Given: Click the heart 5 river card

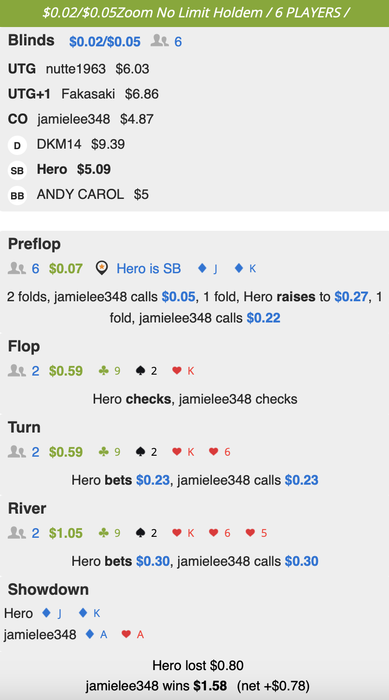Looking at the screenshot, I should (256, 533).
